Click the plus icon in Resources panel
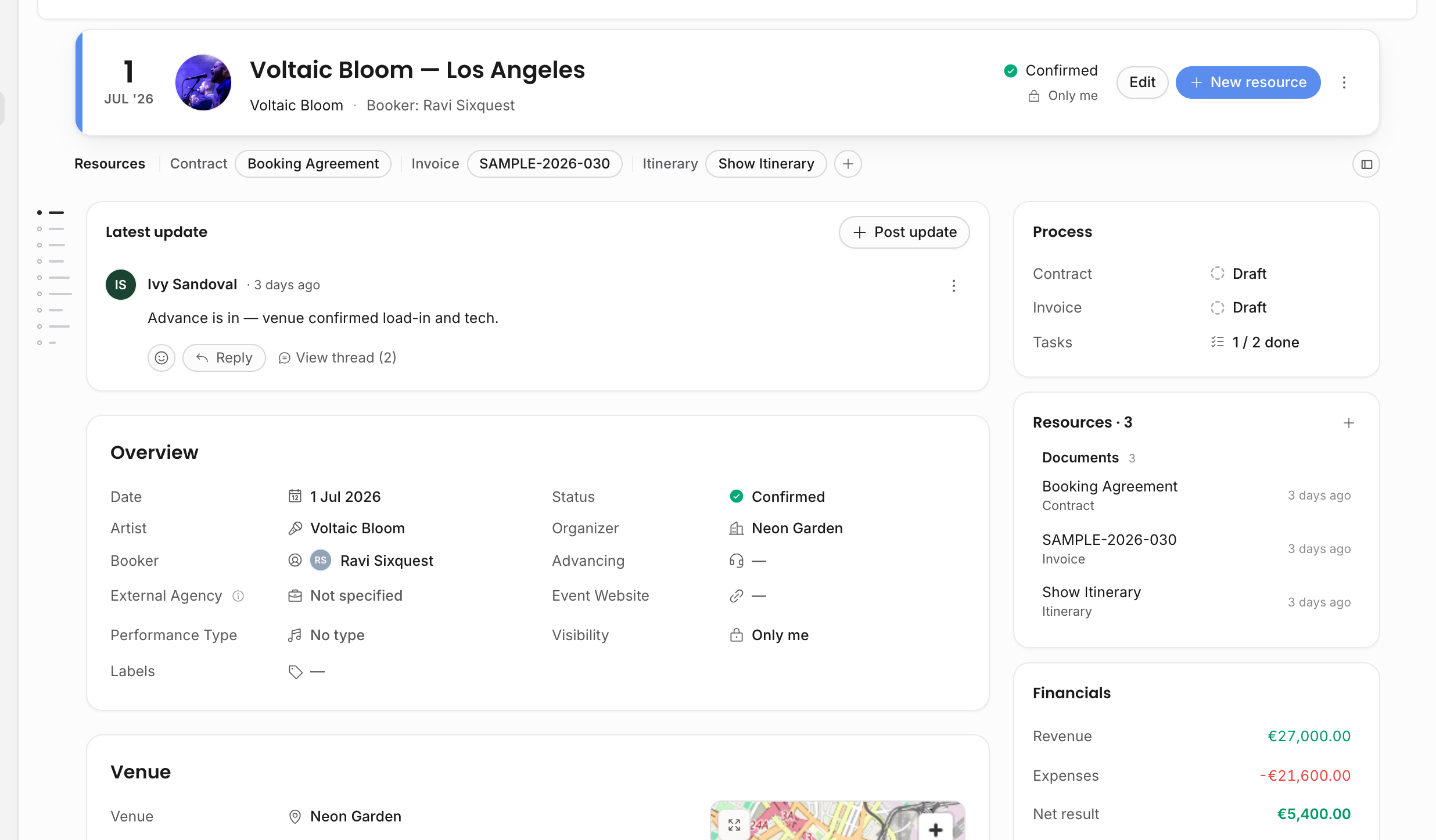1436x840 pixels. [1349, 423]
